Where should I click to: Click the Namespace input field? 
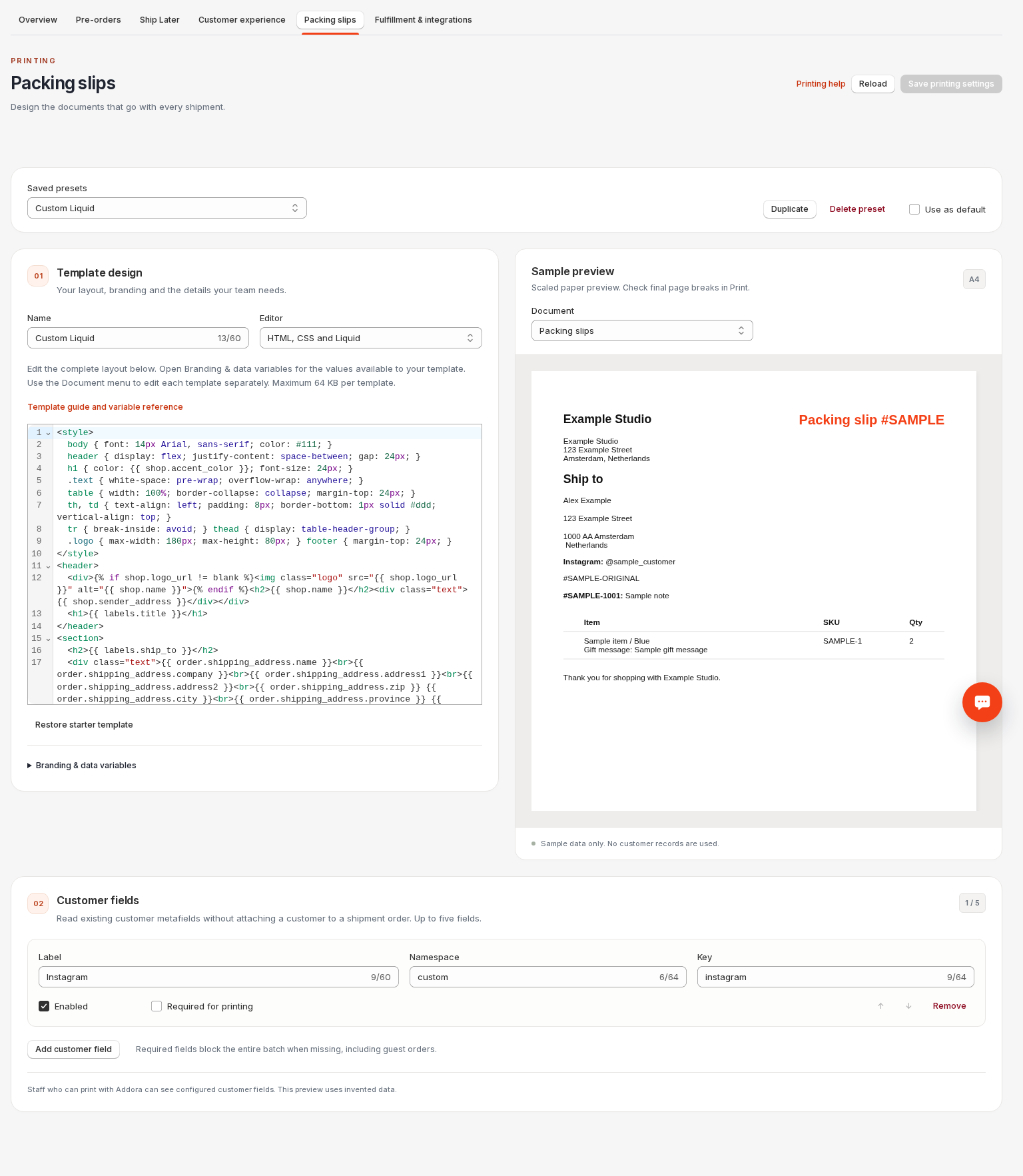(547, 977)
